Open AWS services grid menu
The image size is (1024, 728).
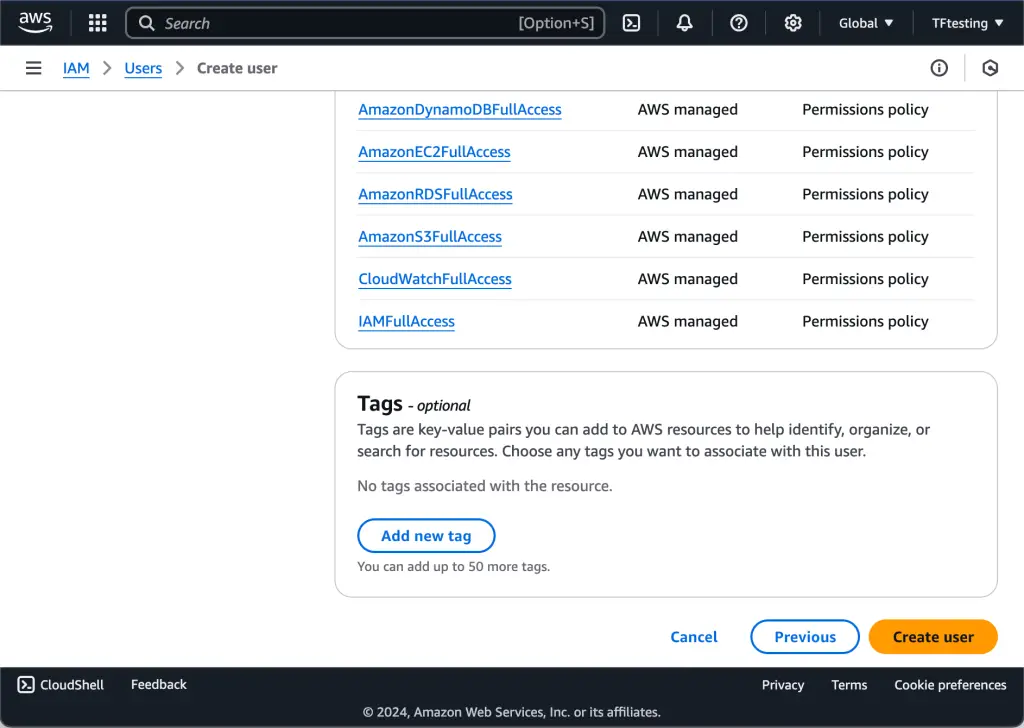(96, 22)
